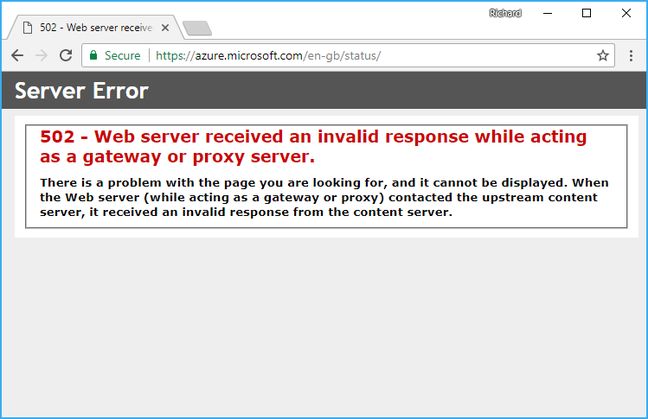
Task: Close the 502 Web server tab
Action: [166, 27]
